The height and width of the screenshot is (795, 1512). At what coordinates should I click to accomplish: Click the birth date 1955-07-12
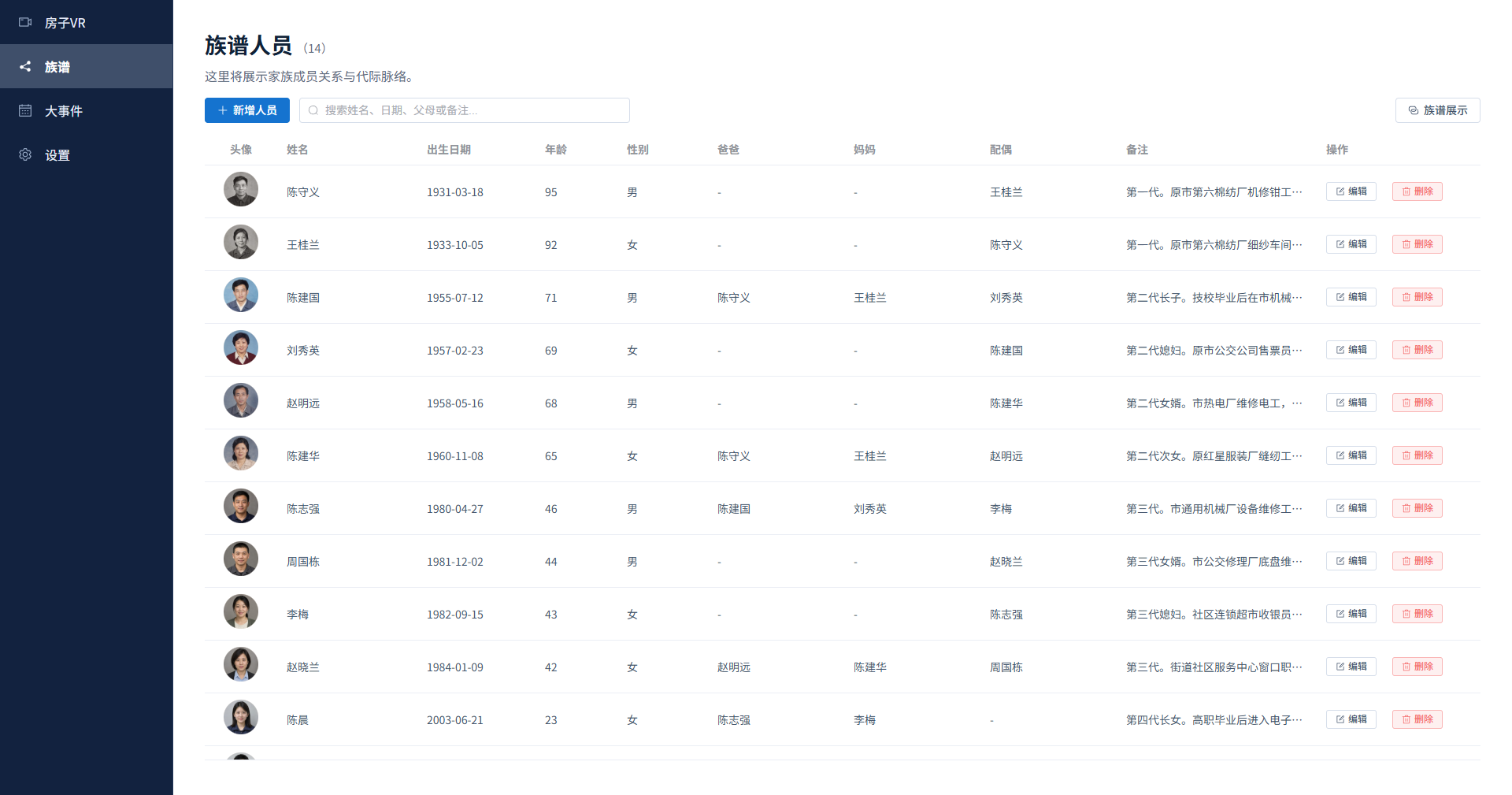point(455,298)
